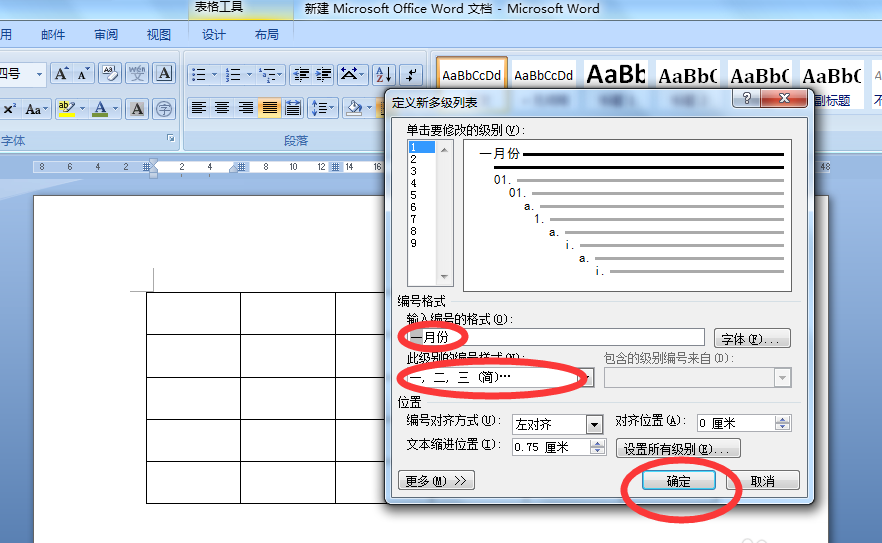Open the font size 四号 dropdown
The image size is (882, 543).
(x=39, y=74)
